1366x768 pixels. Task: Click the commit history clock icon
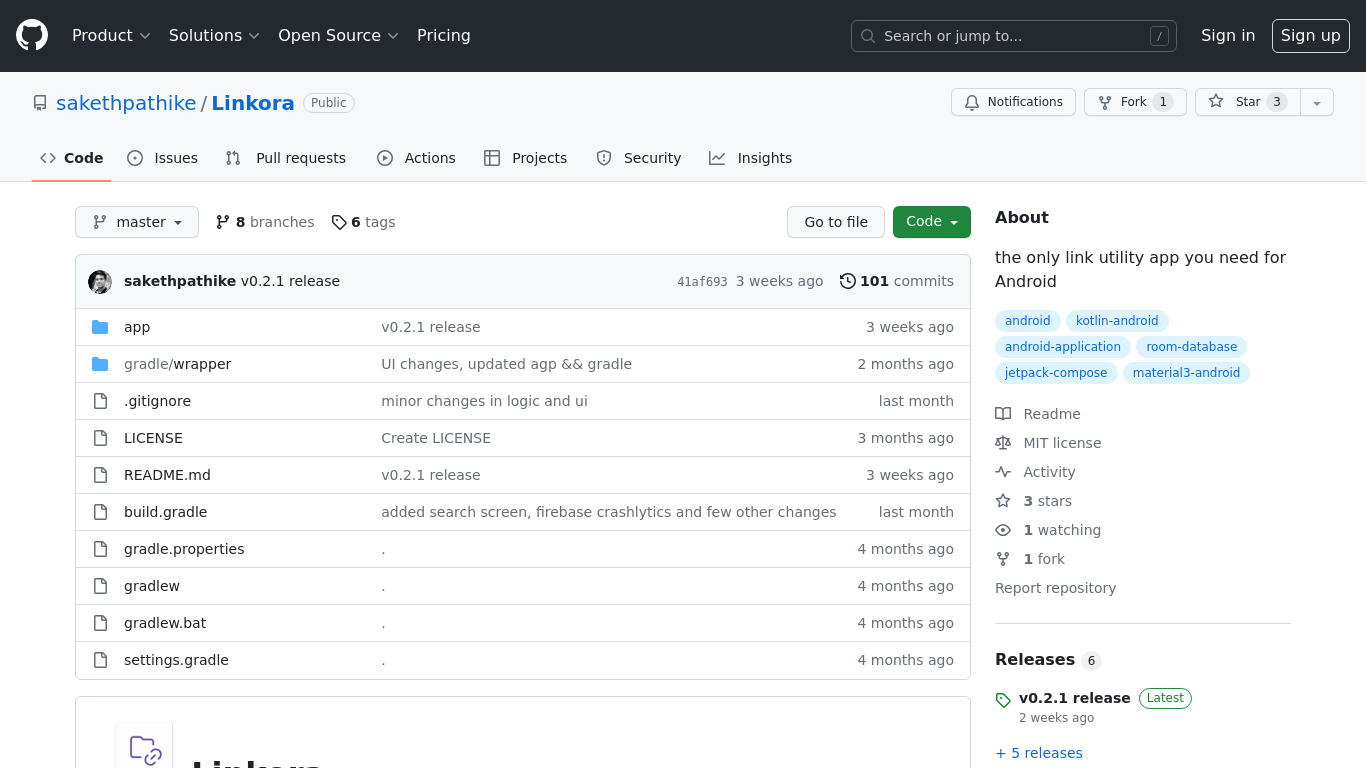tap(848, 281)
